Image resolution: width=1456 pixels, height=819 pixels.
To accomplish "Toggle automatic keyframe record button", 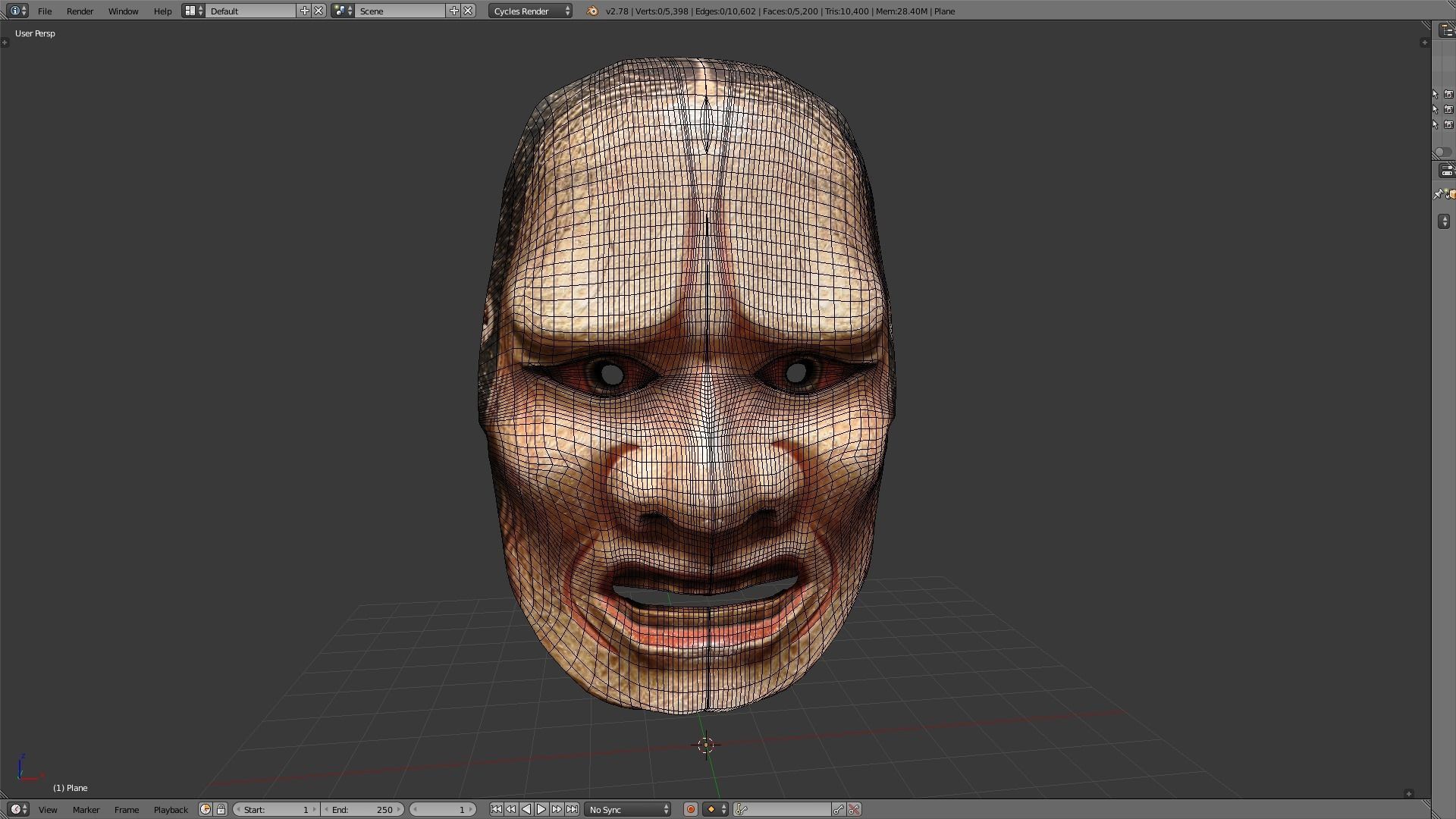I will pos(691,810).
